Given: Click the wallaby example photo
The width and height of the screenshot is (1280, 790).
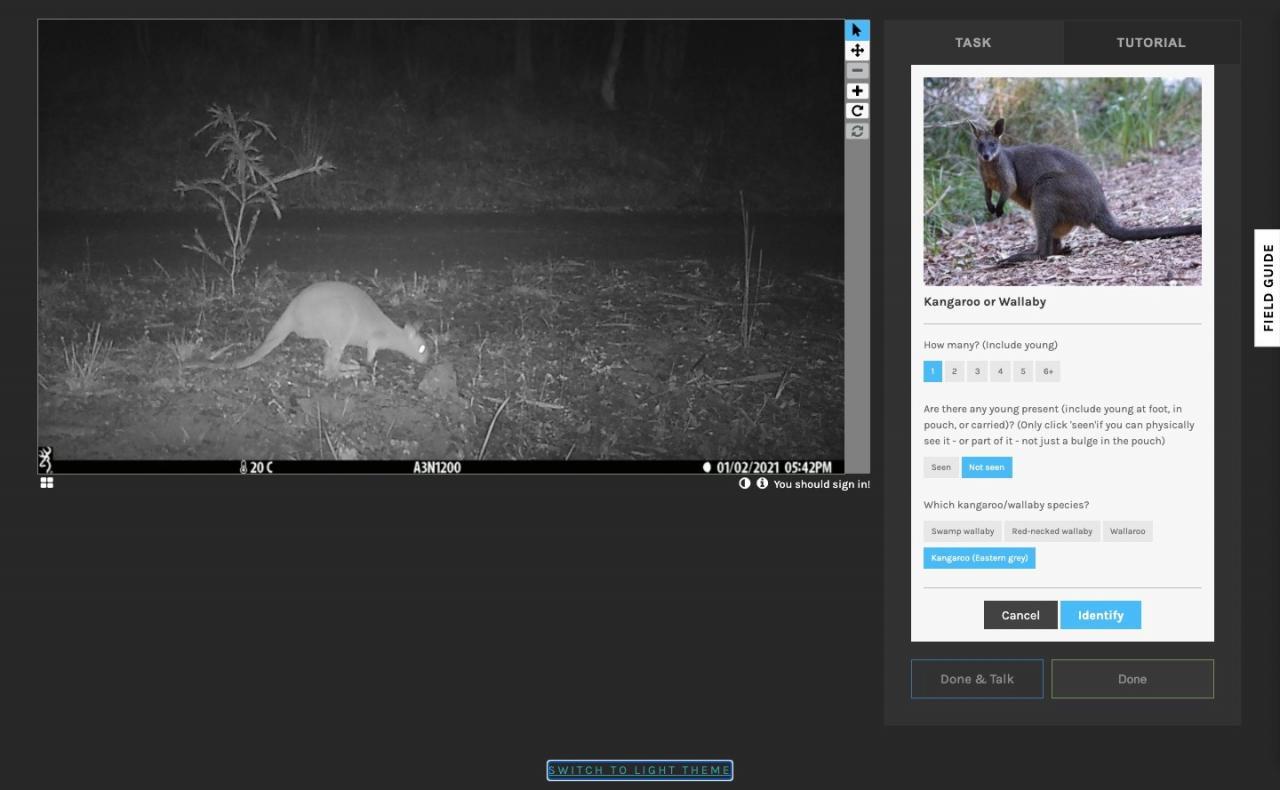Looking at the screenshot, I should coord(1062,181).
